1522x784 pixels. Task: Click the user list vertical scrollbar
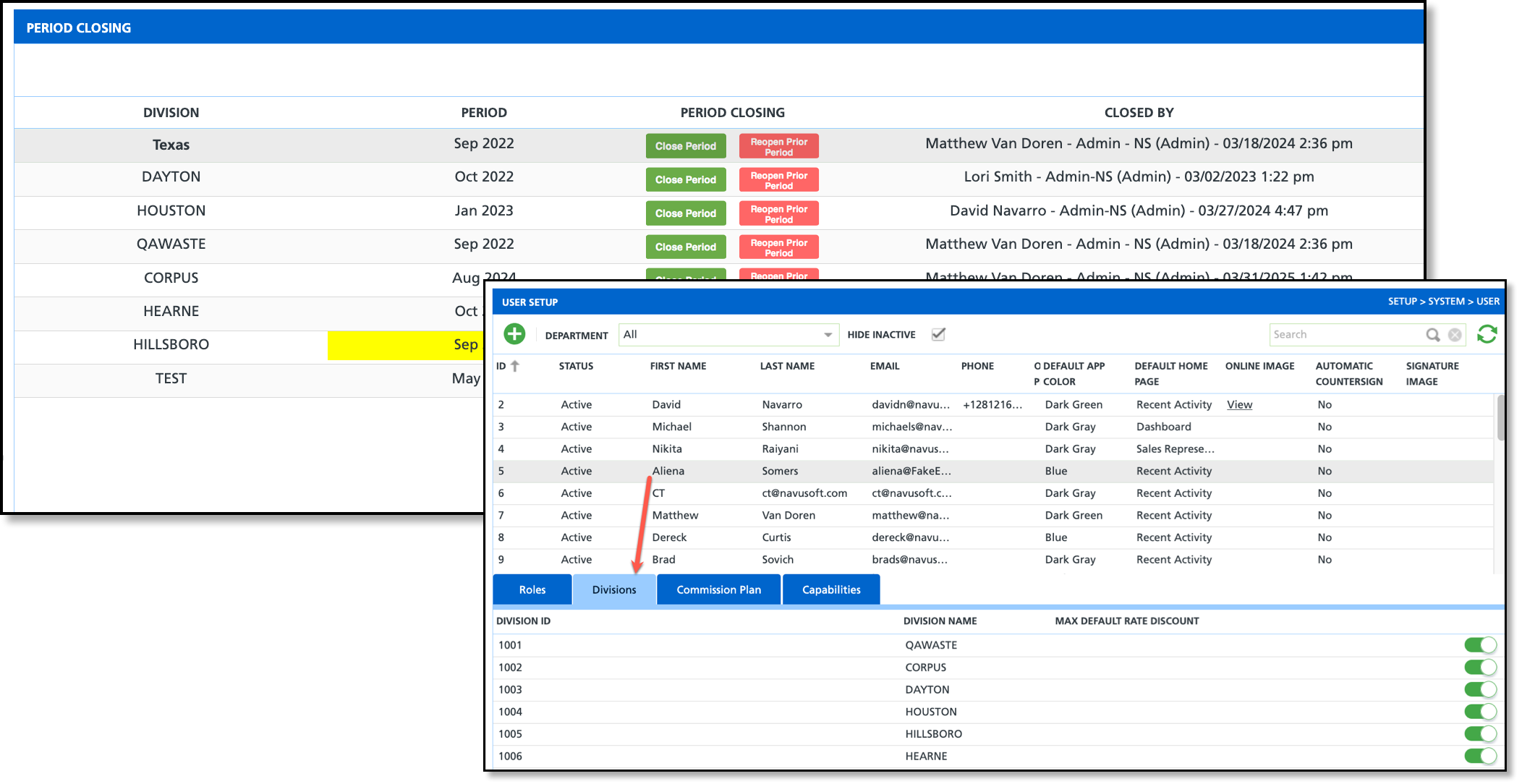(1500, 418)
